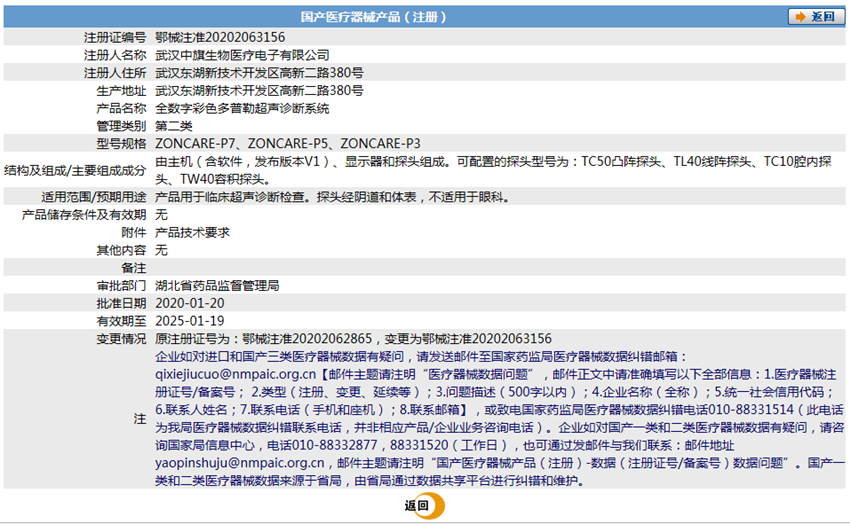Click the bottom orange 返回 button
Screen dimensions: 850x524
[x=424, y=506]
